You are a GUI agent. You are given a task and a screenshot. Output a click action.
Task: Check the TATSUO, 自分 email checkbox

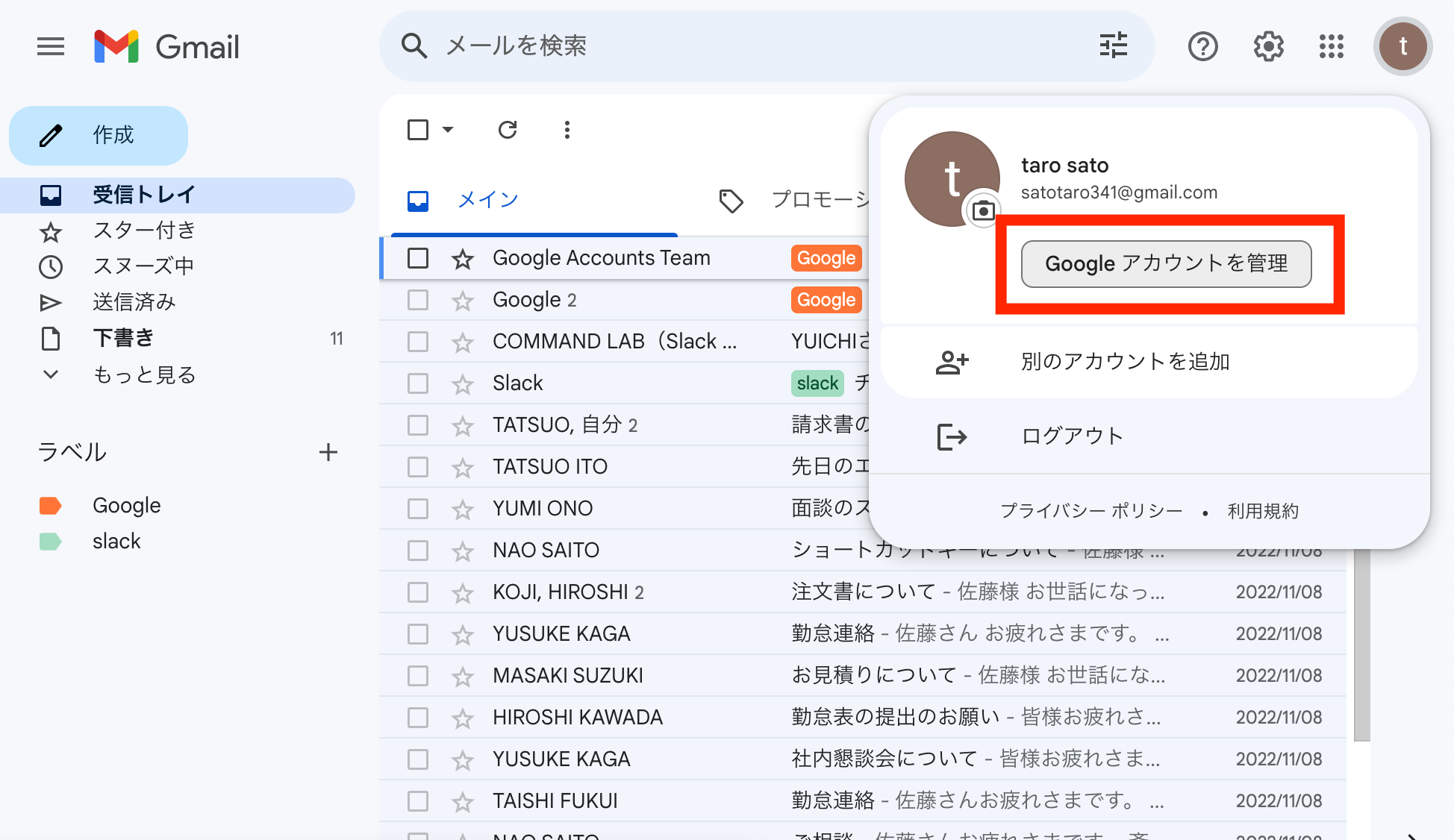pos(418,425)
